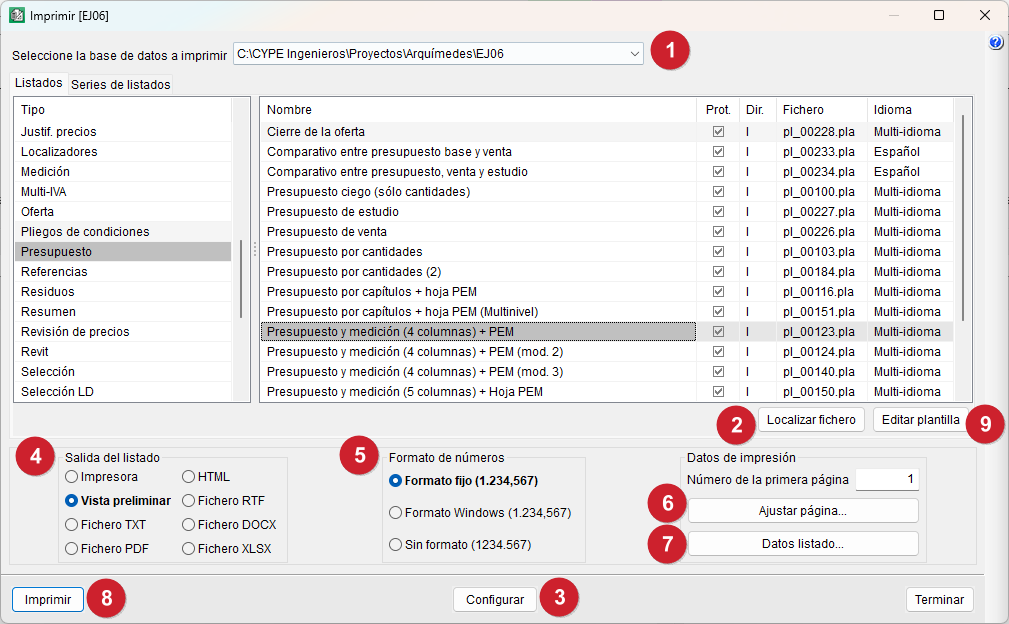This screenshot has height=624, width=1009.
Task: Select Cierre de la oferta listing
Action: tap(478, 132)
